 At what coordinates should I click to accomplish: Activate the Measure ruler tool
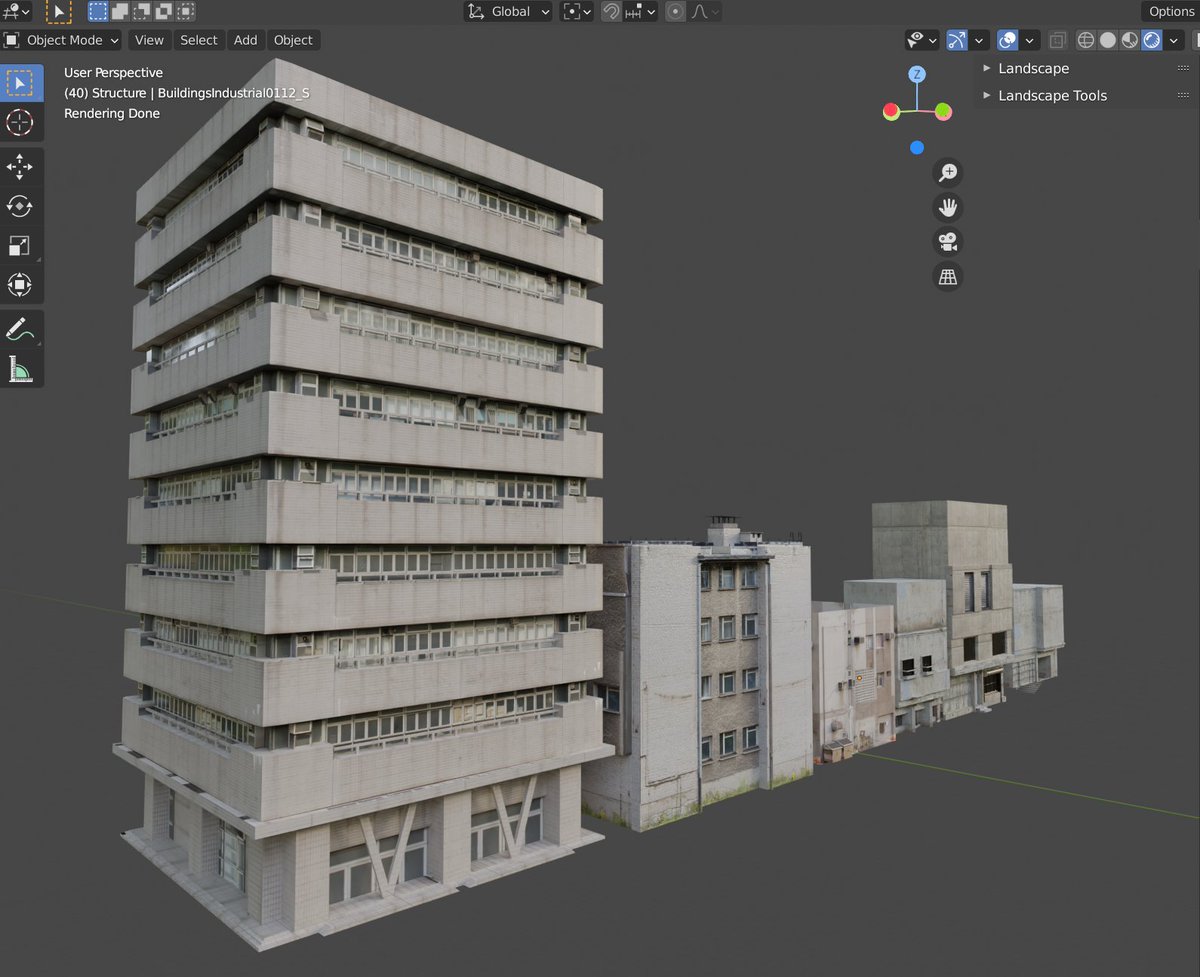pos(20,369)
